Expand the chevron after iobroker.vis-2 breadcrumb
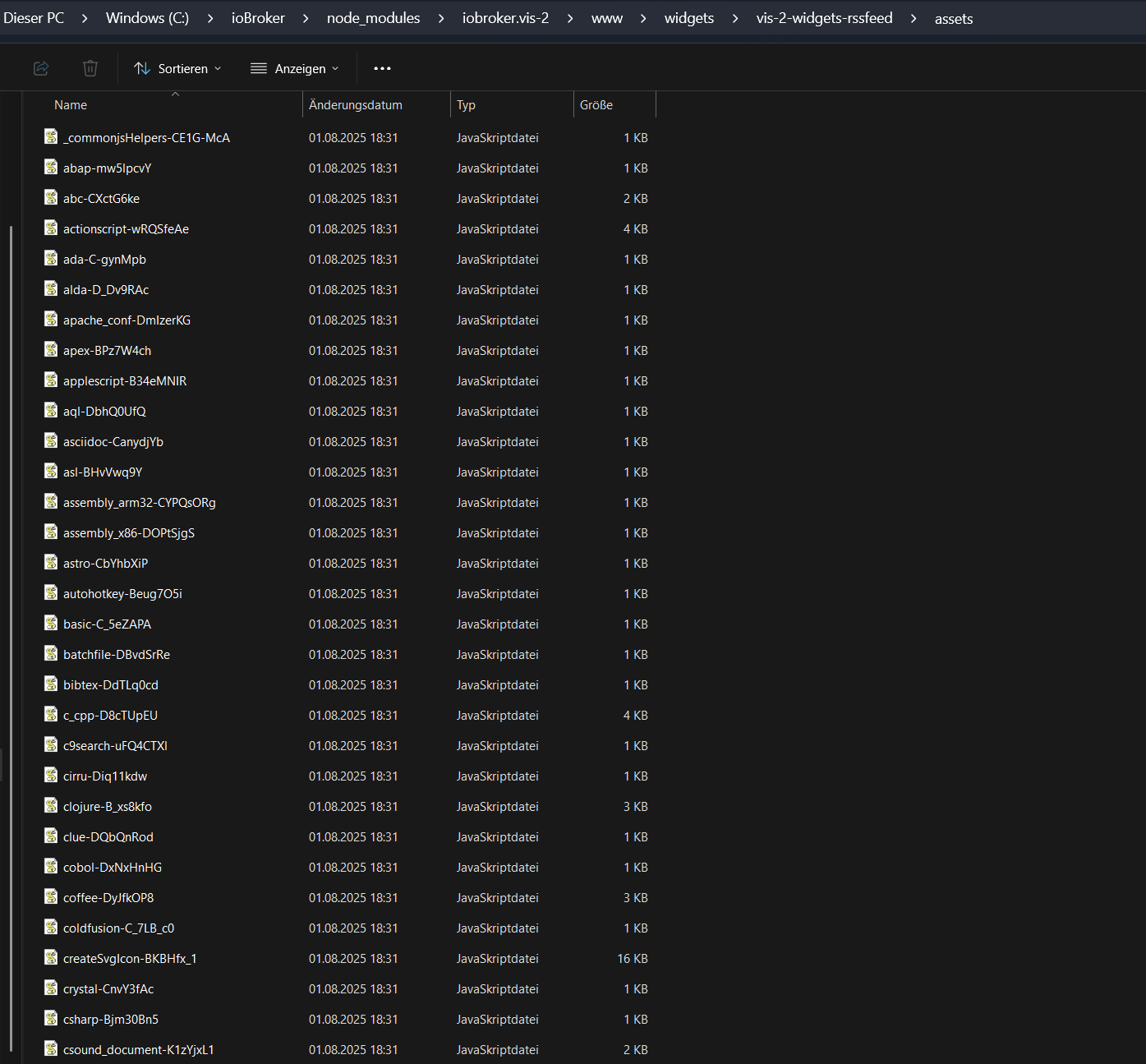The width and height of the screenshot is (1146, 1064). [x=570, y=18]
